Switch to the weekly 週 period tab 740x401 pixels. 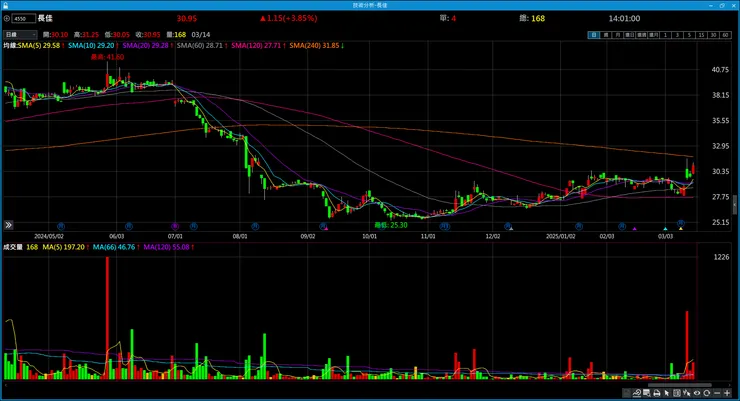pyautogui.click(x=605, y=35)
